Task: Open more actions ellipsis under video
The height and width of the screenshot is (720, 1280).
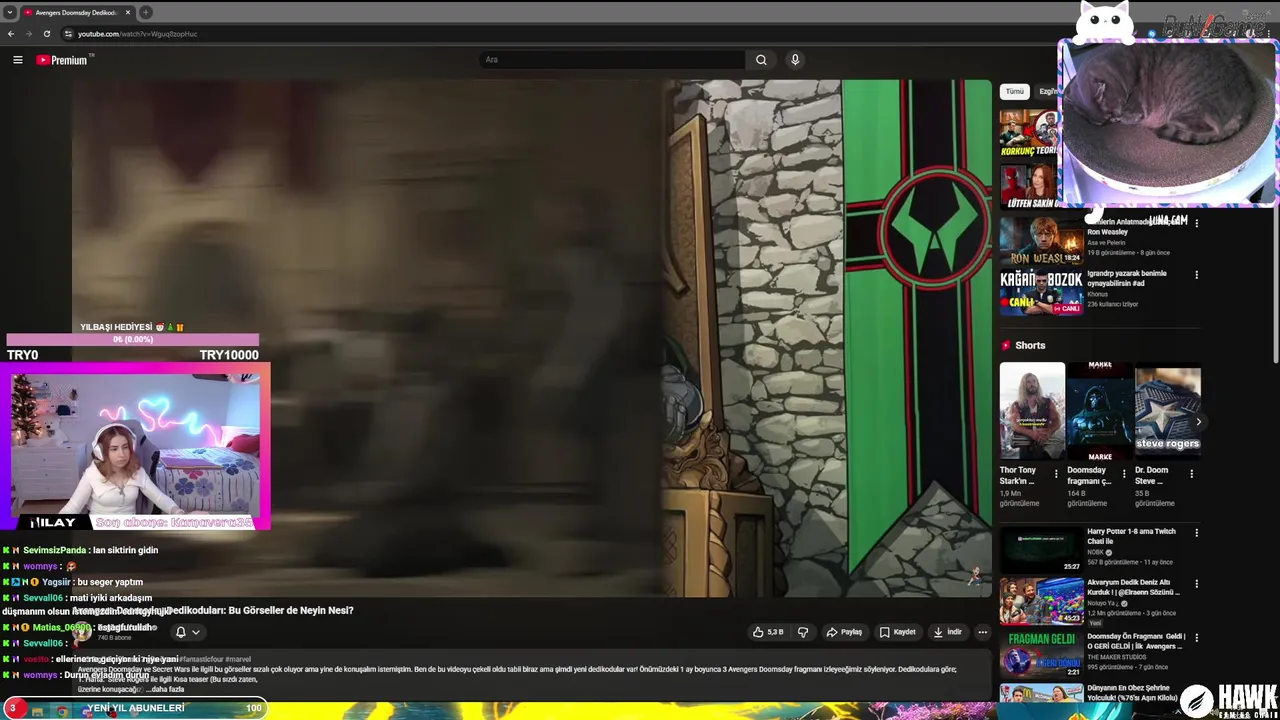Action: (982, 632)
